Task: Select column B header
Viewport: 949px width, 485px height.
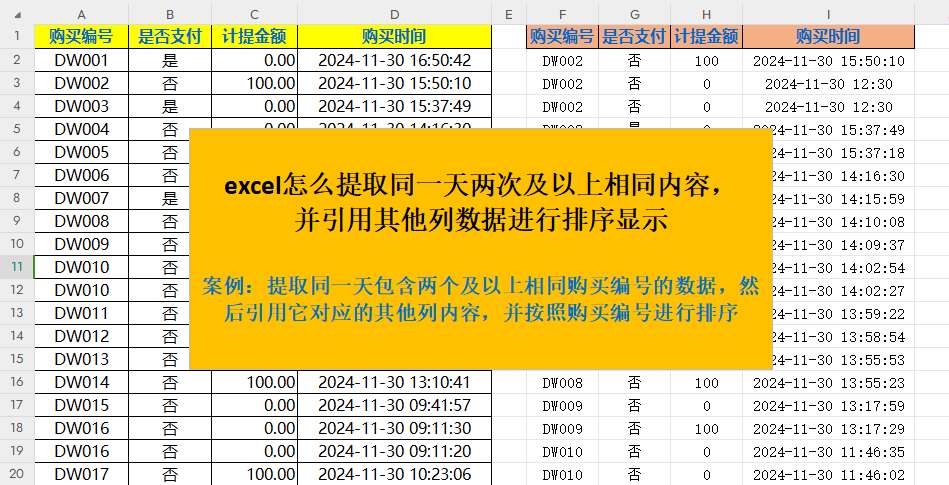Action: [x=170, y=15]
